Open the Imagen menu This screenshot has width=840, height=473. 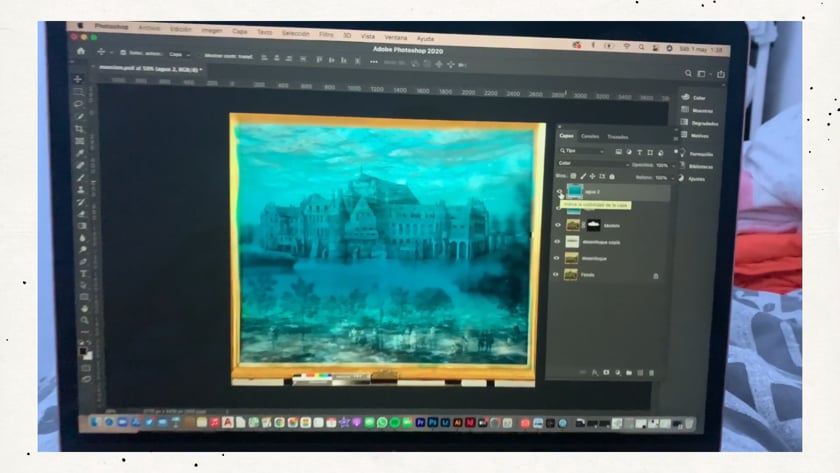coord(212,31)
